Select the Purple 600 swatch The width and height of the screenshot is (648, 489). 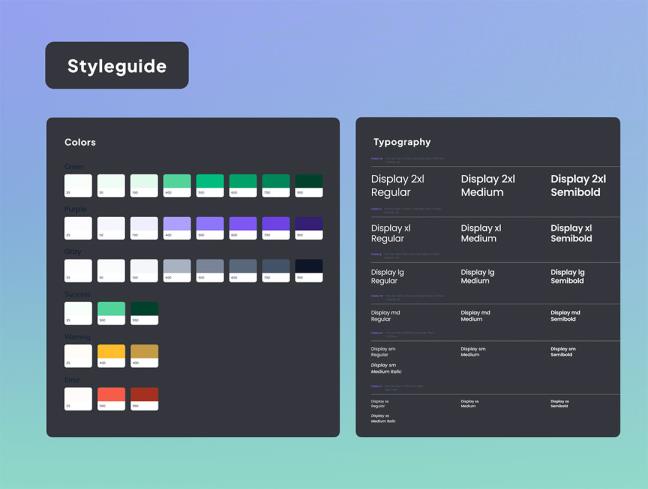point(243,227)
